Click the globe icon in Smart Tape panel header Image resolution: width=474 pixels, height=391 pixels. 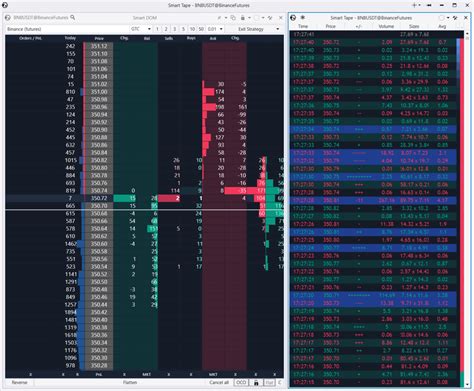click(x=293, y=18)
